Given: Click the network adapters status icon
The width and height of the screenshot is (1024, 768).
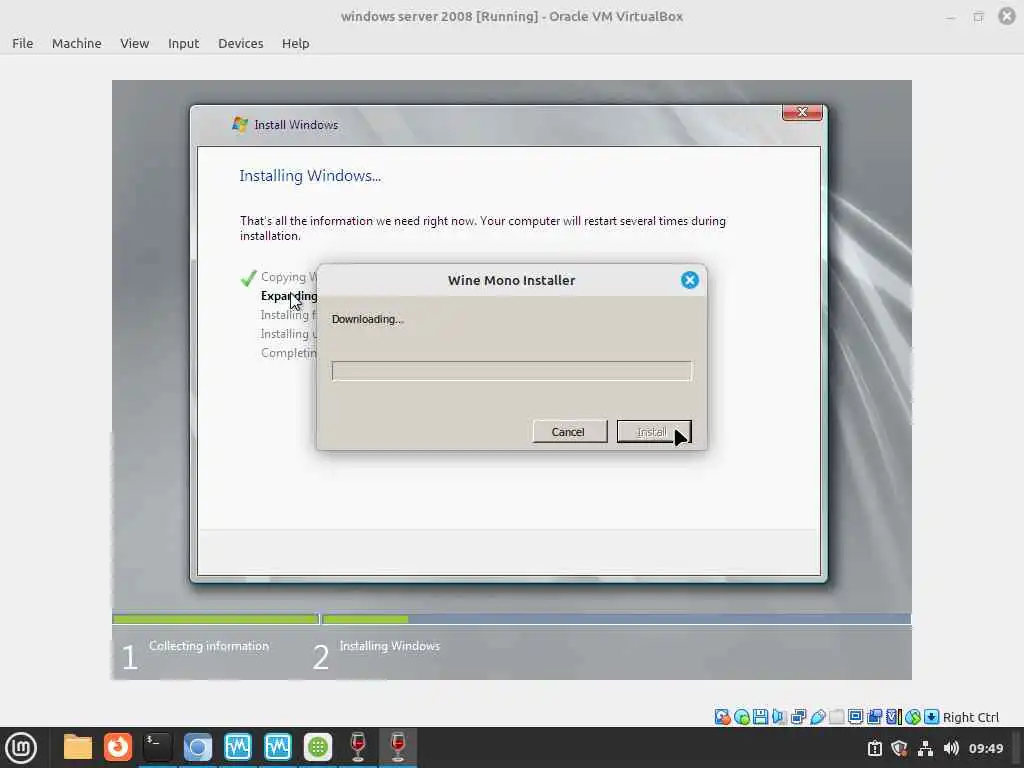Looking at the screenshot, I should (x=798, y=717).
